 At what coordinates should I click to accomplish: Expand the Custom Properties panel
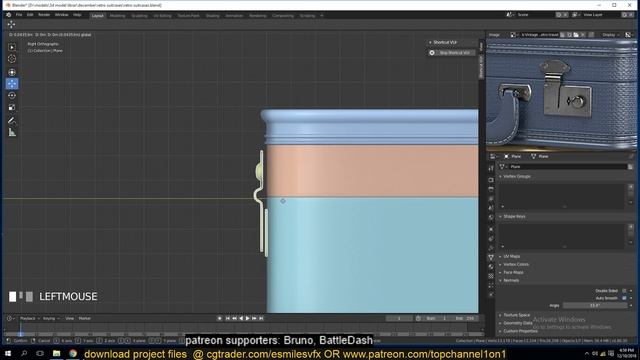(x=520, y=331)
